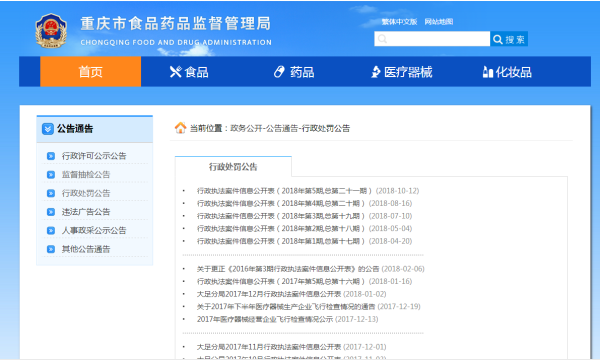This screenshot has height=360, width=600.
Task: Click the fork and knife 食品 icon
Action: [175, 72]
